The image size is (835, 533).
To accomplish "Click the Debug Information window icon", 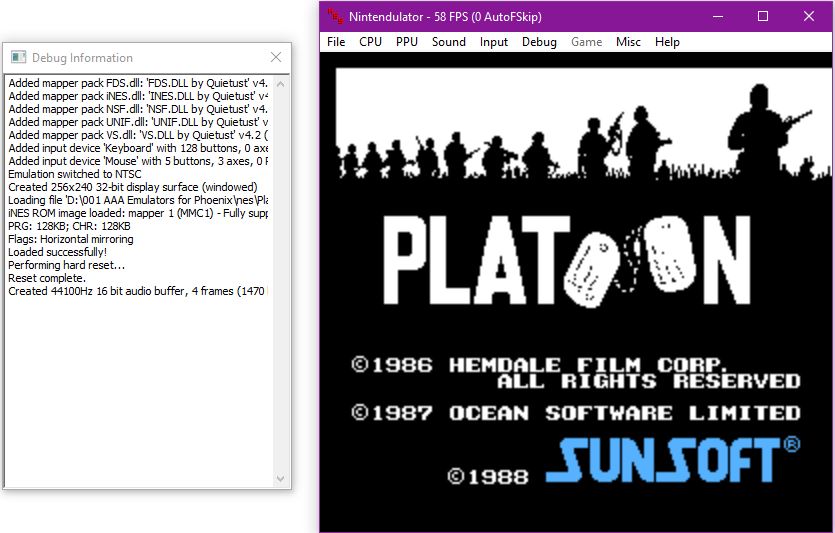I will click(19, 57).
